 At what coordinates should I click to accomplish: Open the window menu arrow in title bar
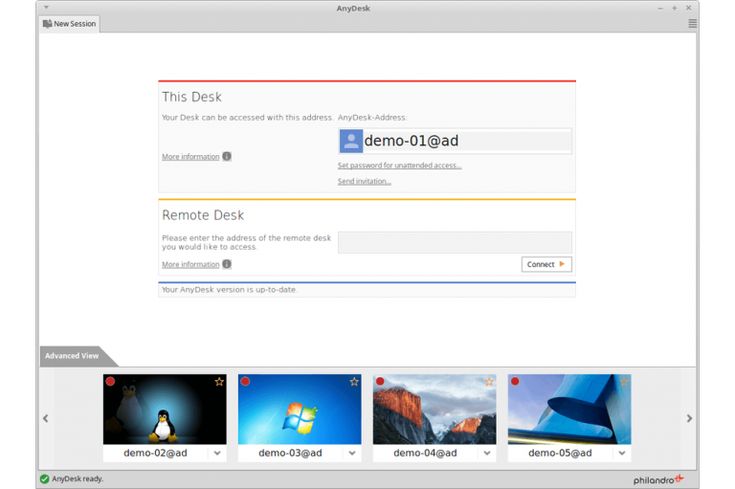tap(46, 8)
